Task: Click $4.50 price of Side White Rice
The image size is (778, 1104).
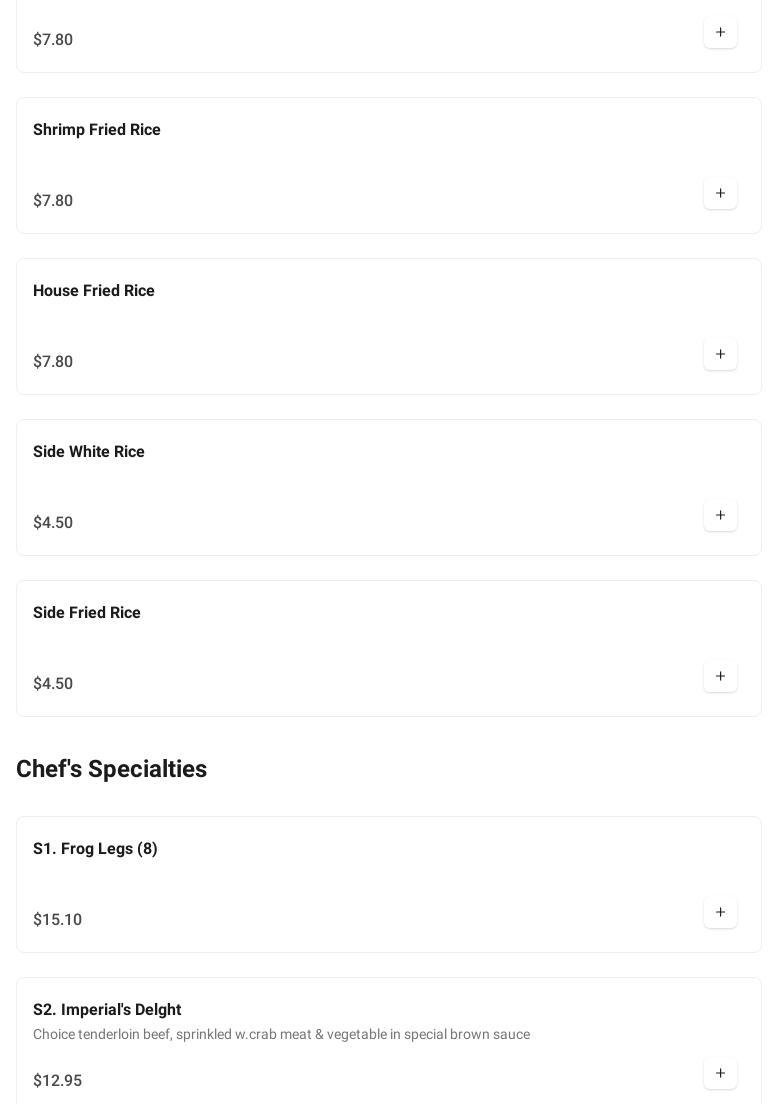Action: point(53,523)
